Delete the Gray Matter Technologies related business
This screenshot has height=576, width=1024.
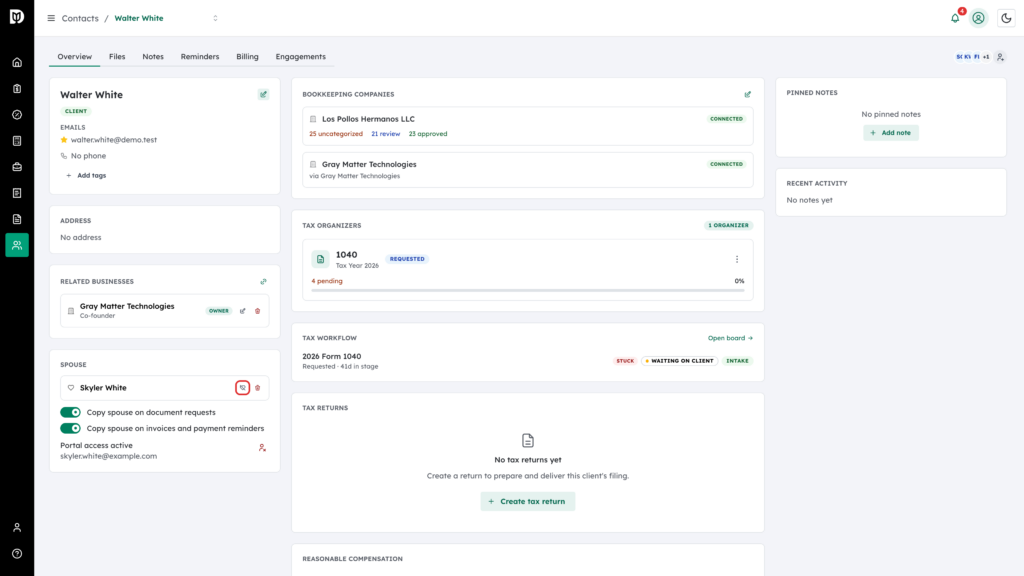[257, 311]
